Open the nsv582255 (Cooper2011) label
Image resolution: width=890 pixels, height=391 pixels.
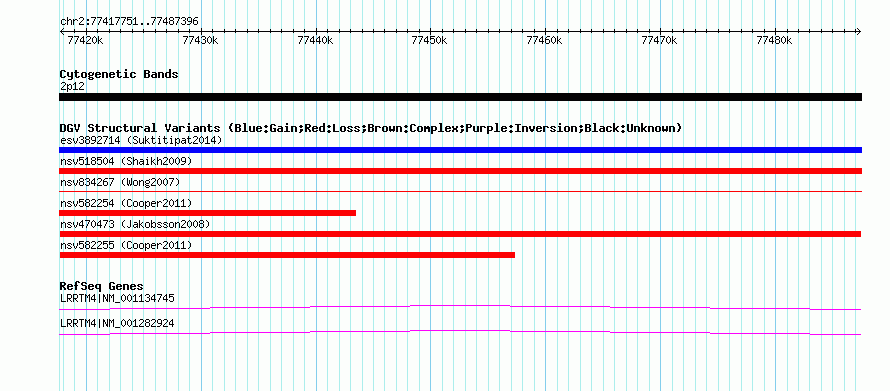[x=126, y=245]
